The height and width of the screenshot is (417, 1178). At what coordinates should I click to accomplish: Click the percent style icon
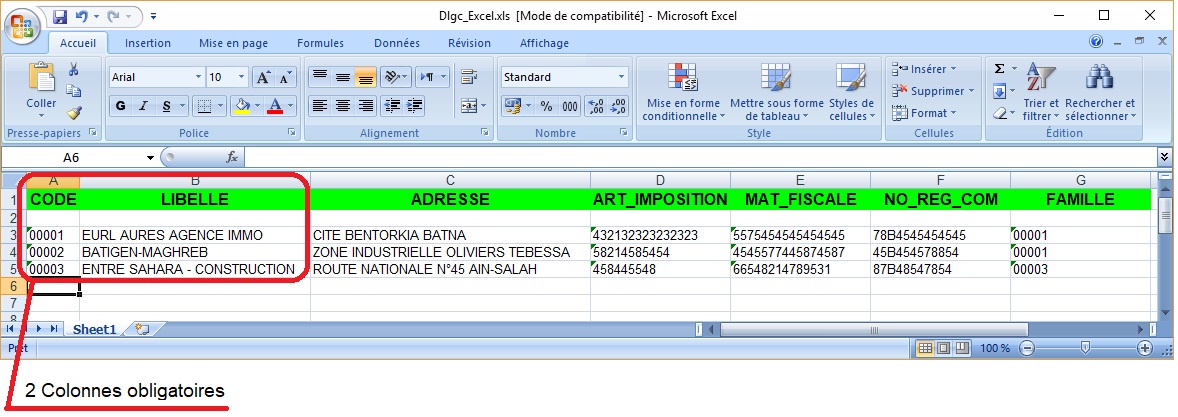coord(546,106)
